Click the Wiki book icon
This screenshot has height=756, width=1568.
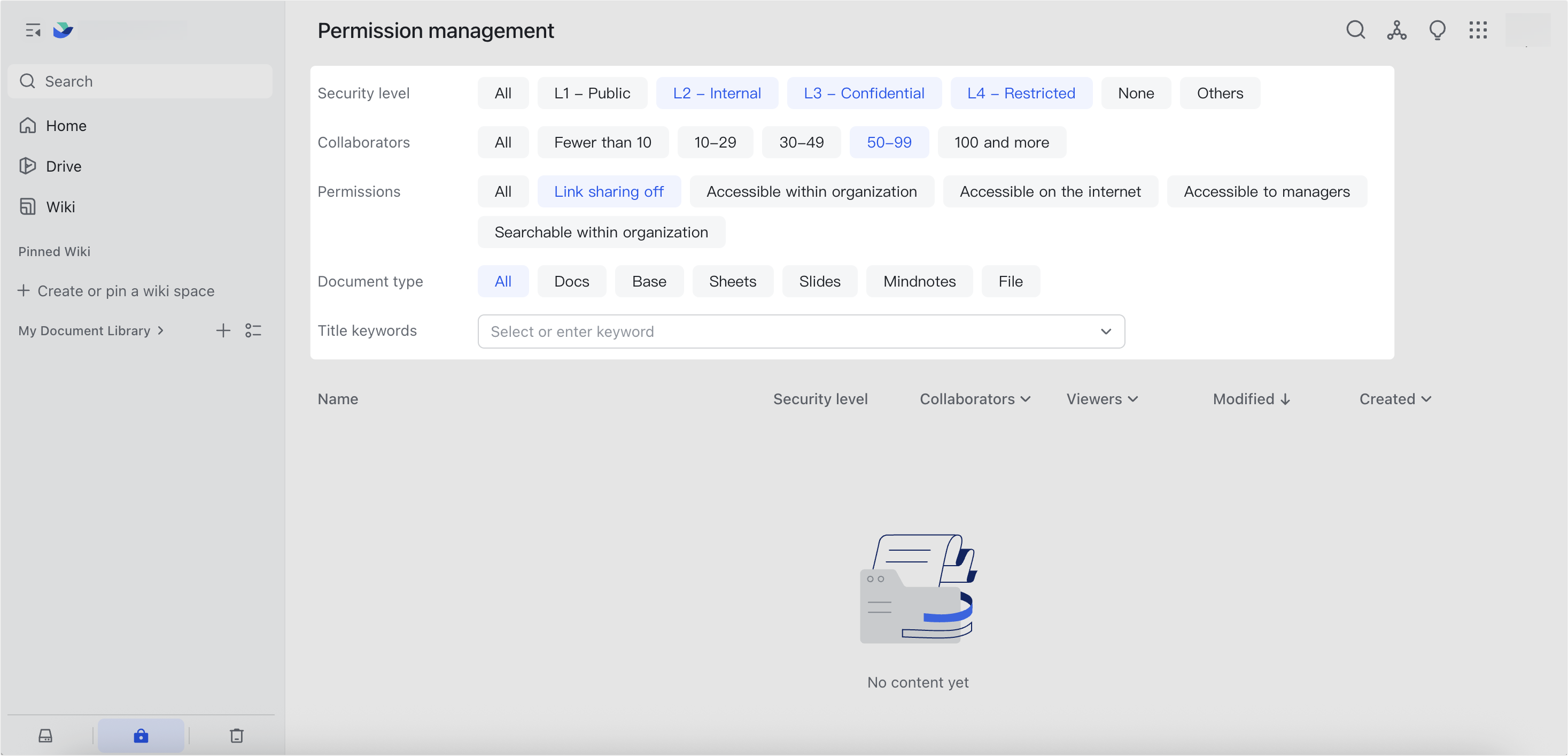27,206
